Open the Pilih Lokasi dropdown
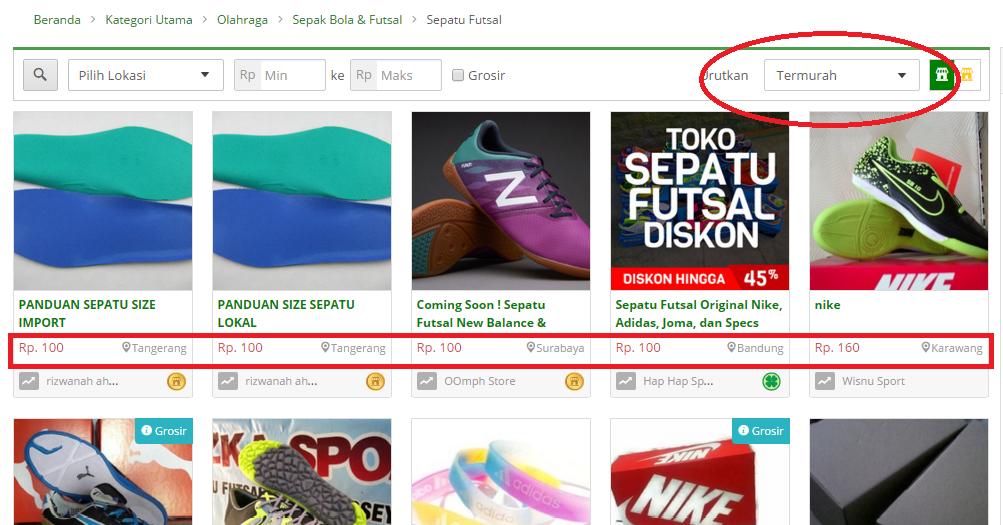This screenshot has width=1003, height=525. pos(146,75)
